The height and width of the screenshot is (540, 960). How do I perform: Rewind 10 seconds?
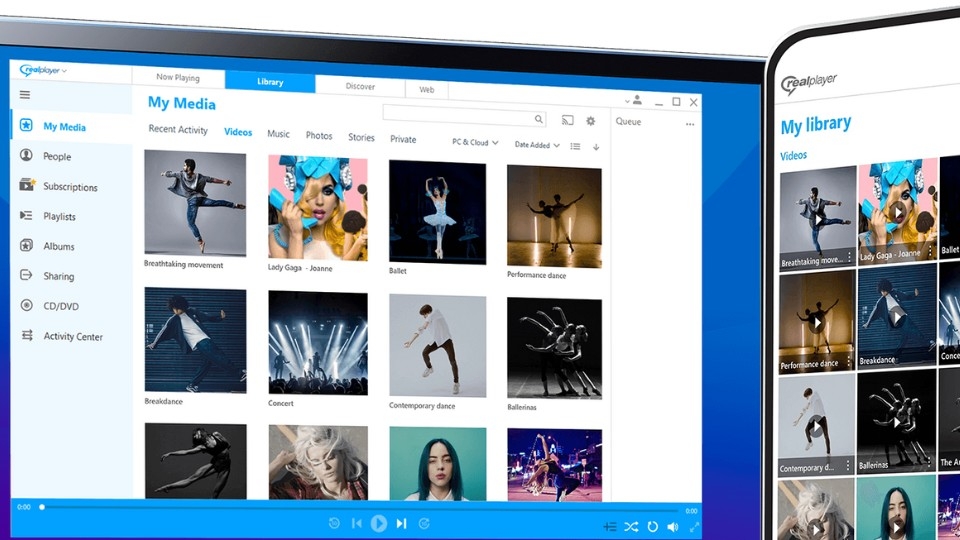tap(334, 523)
